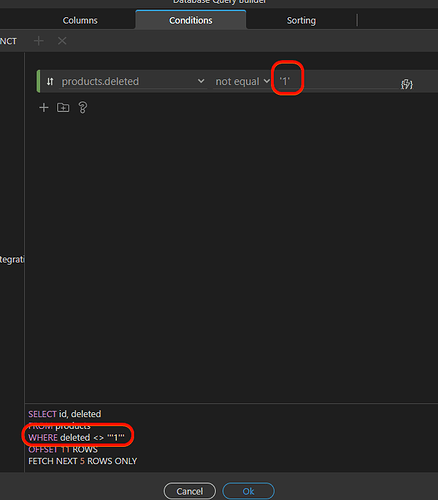Click FETCH NEXT 5 ROWS ONLY text
Viewport: 438px width, 500px height.
click(83, 461)
